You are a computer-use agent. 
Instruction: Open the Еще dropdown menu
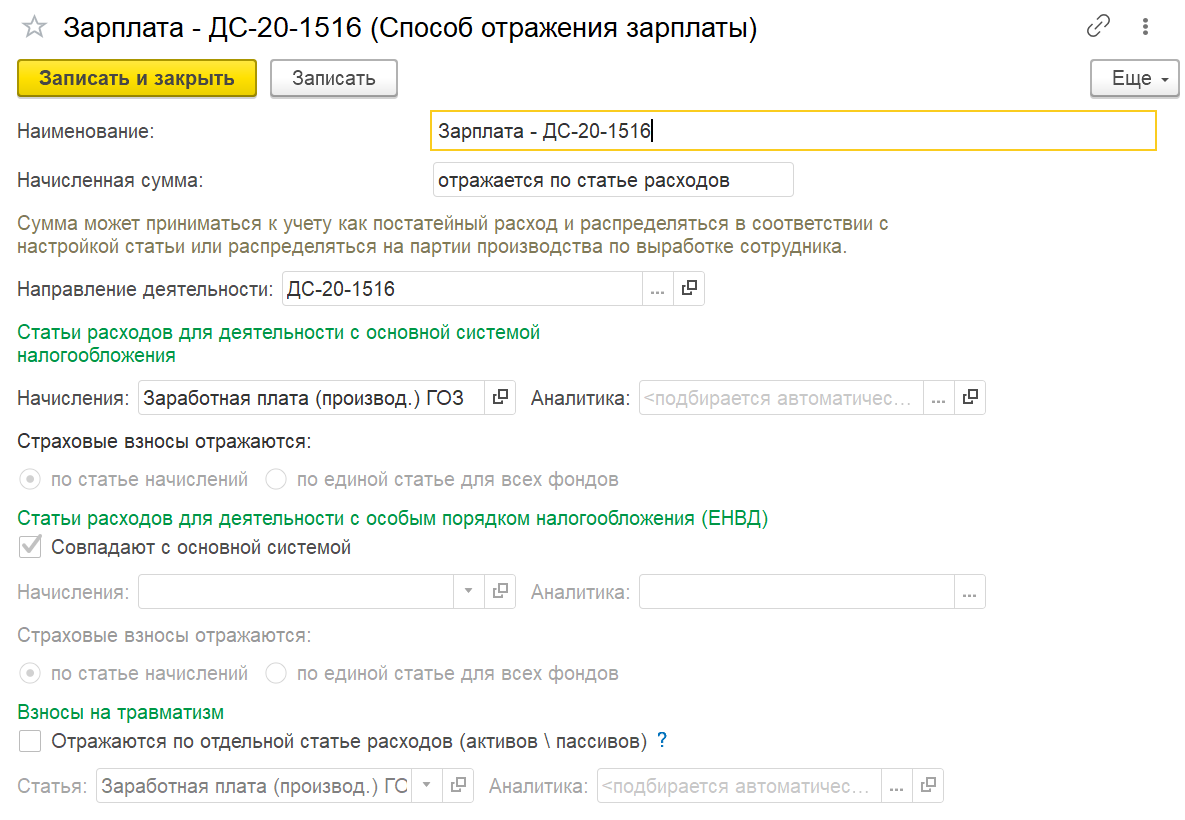[x=1134, y=79]
